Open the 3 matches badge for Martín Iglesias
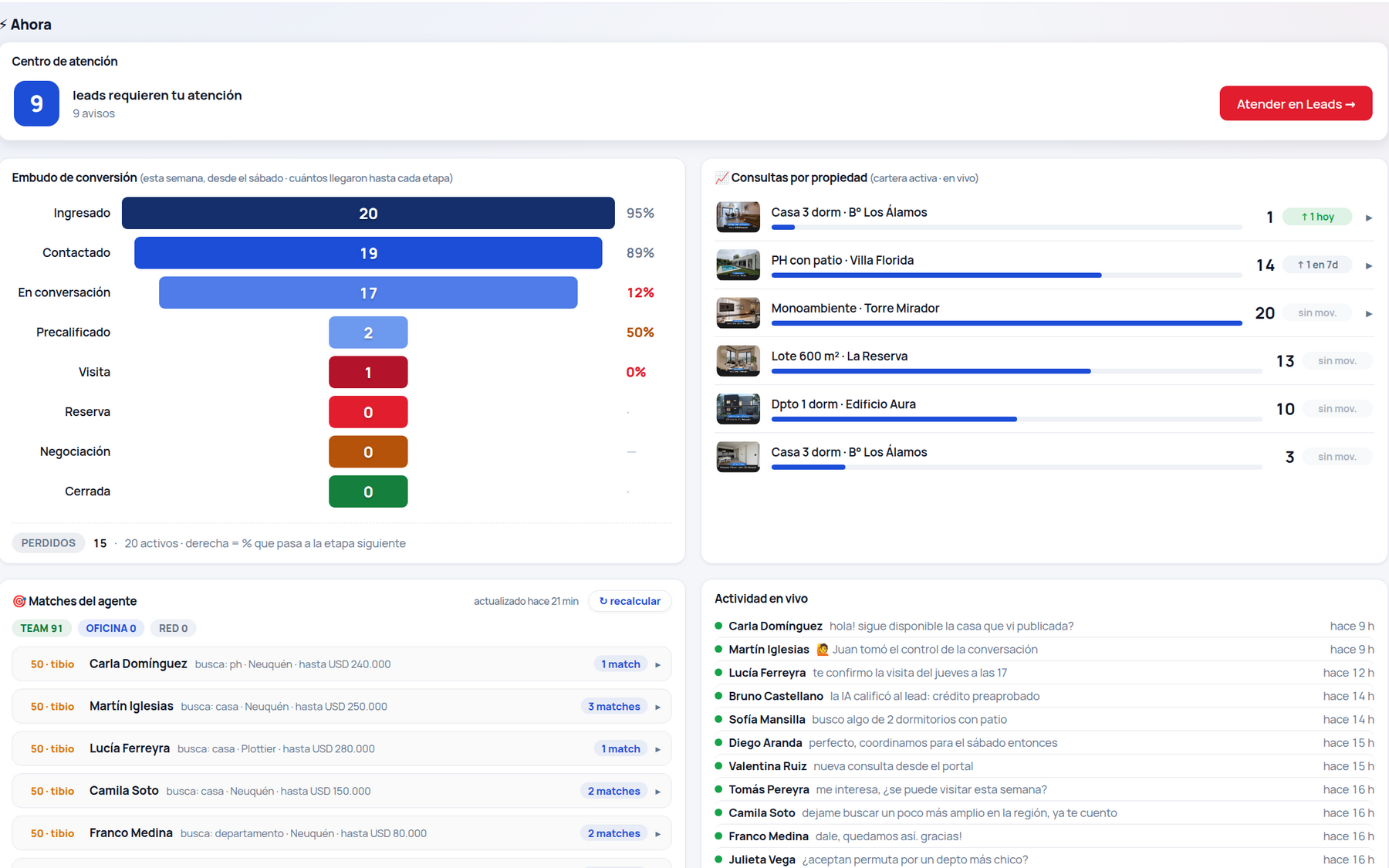This screenshot has width=1389, height=868. point(613,707)
